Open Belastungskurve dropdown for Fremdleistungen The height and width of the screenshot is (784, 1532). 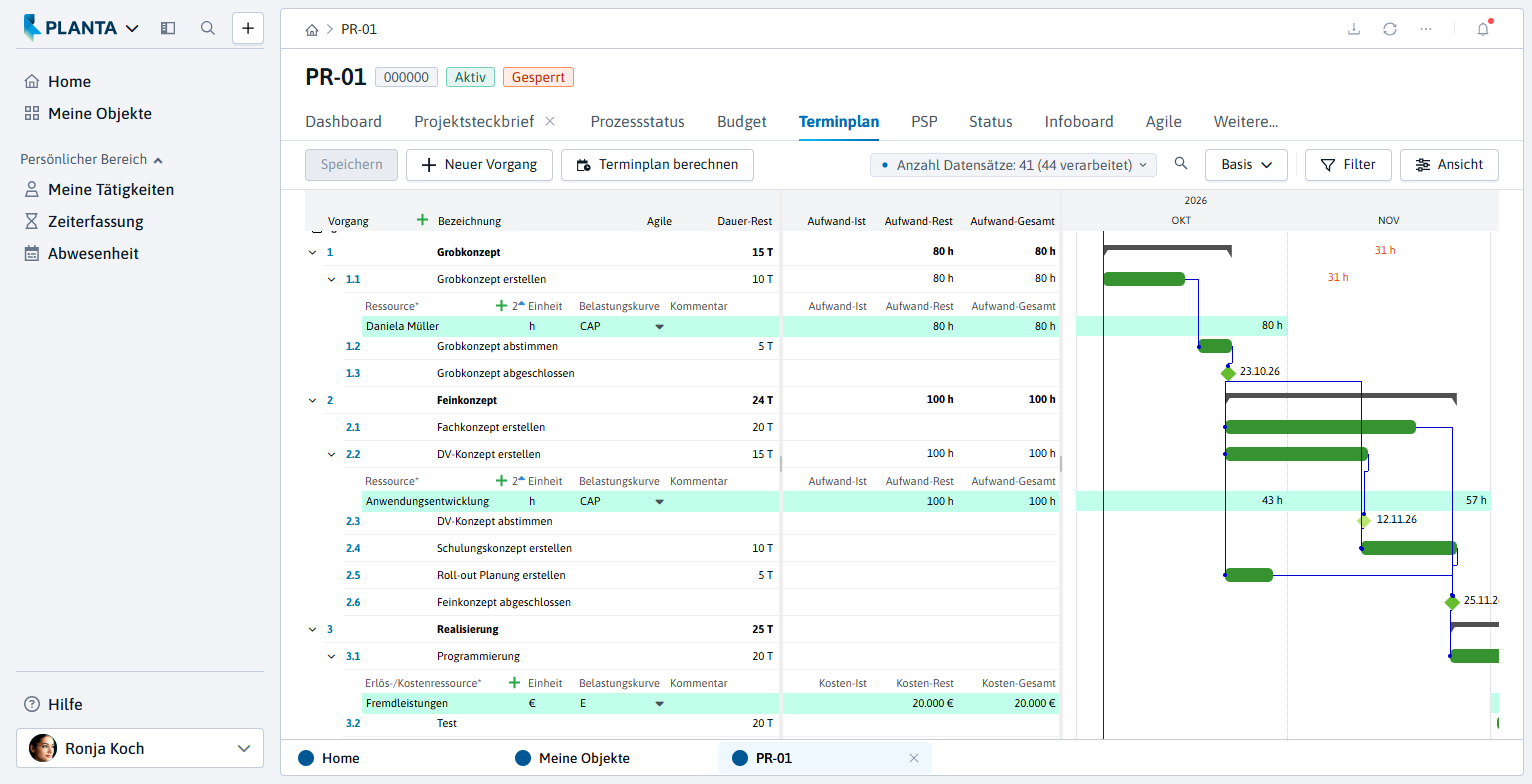pyautogui.click(x=659, y=703)
